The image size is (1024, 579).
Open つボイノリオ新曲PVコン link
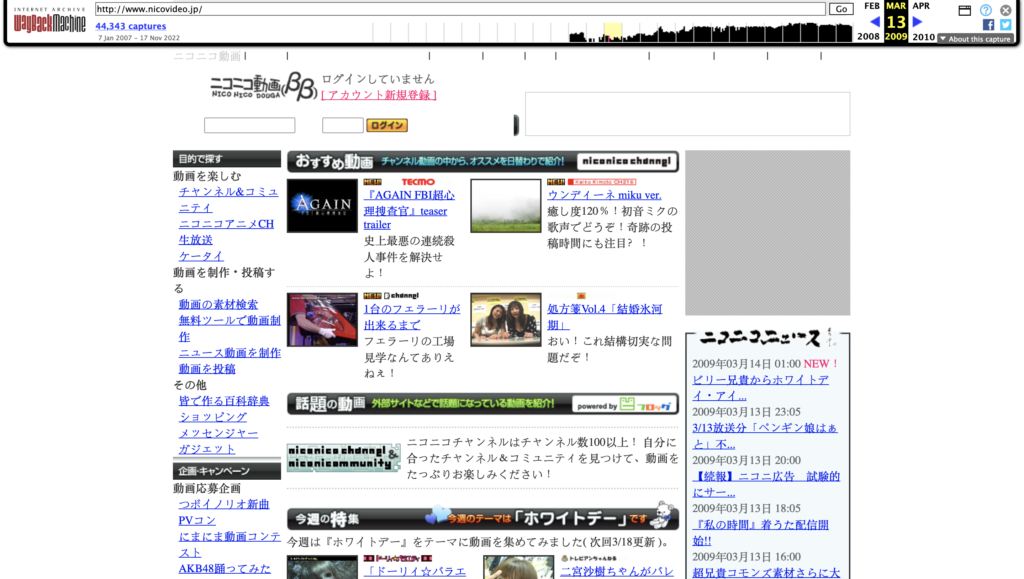(223, 512)
